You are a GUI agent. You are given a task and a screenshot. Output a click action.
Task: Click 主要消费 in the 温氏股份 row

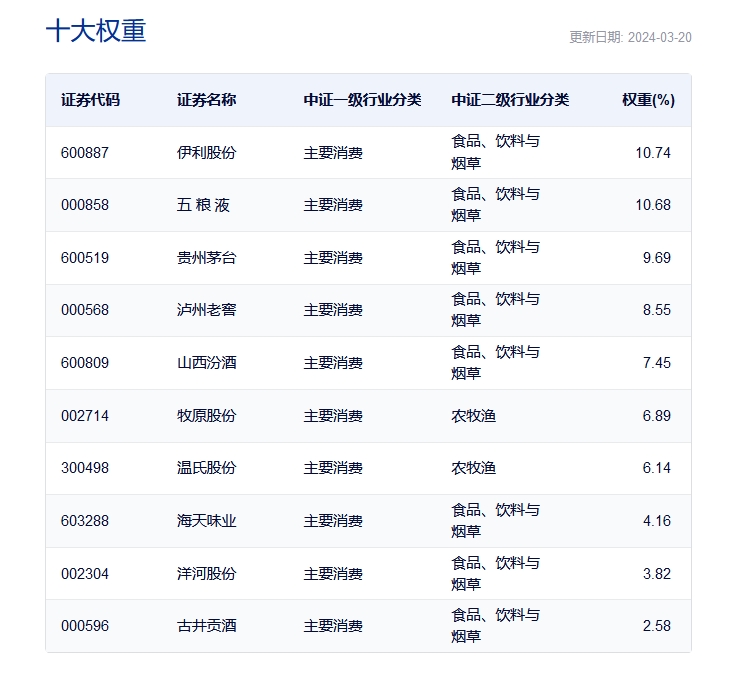(x=333, y=467)
